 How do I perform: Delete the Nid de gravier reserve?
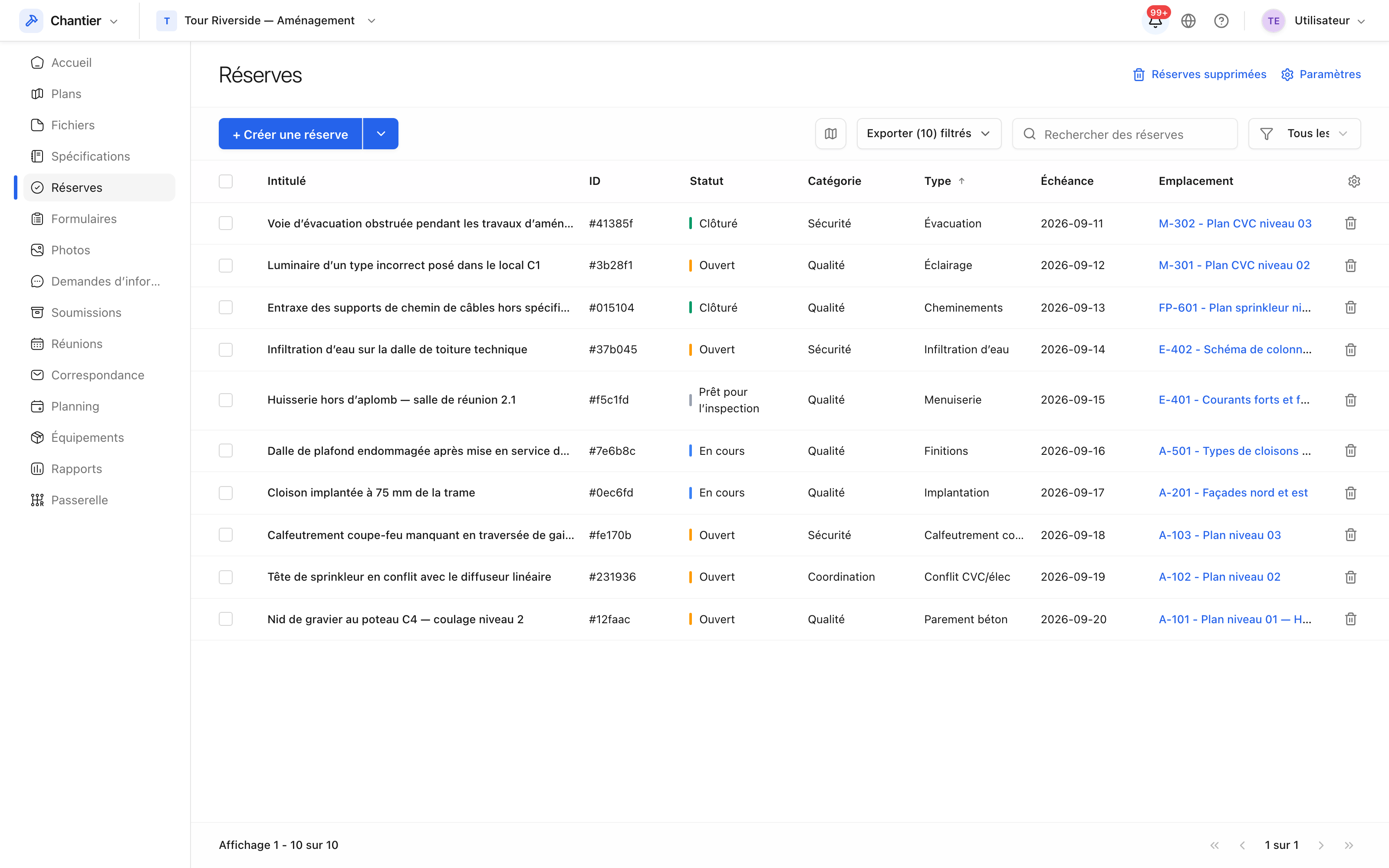tap(1350, 619)
